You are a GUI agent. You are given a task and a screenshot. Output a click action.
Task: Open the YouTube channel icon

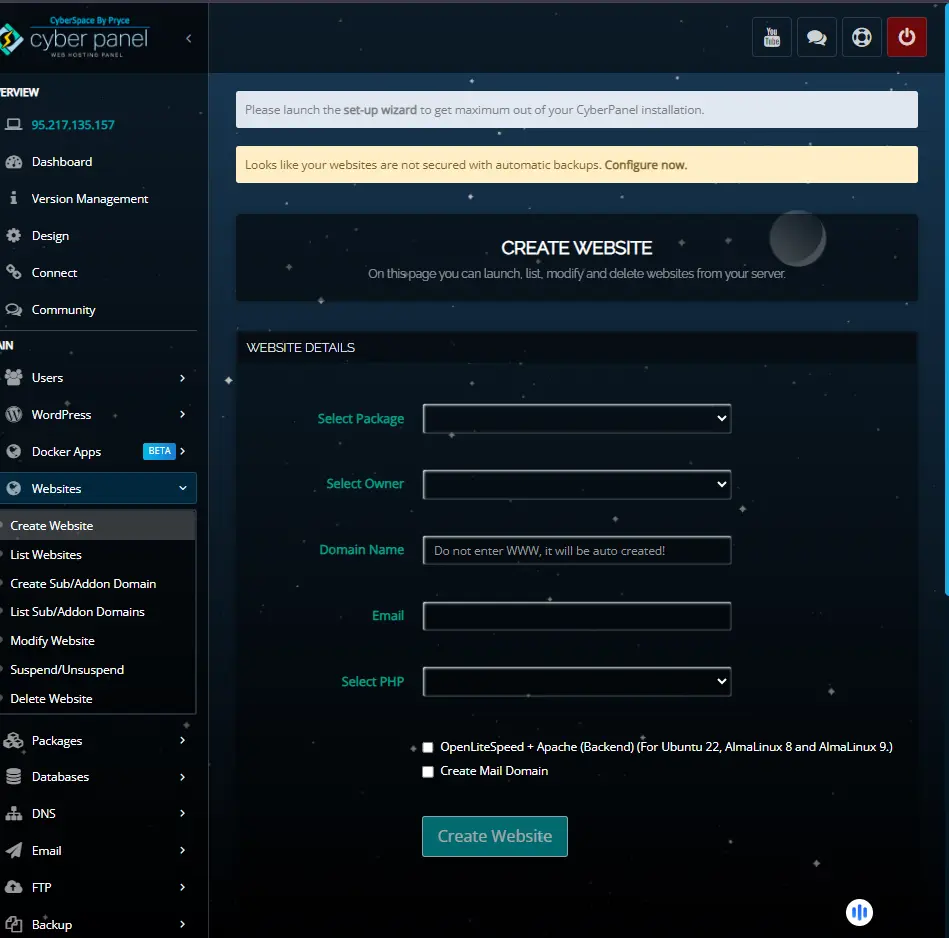pyautogui.click(x=771, y=37)
